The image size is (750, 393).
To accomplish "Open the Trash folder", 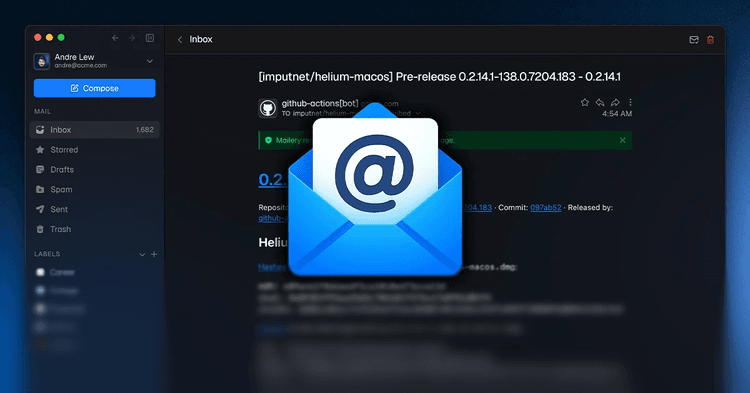I will pos(94,229).
